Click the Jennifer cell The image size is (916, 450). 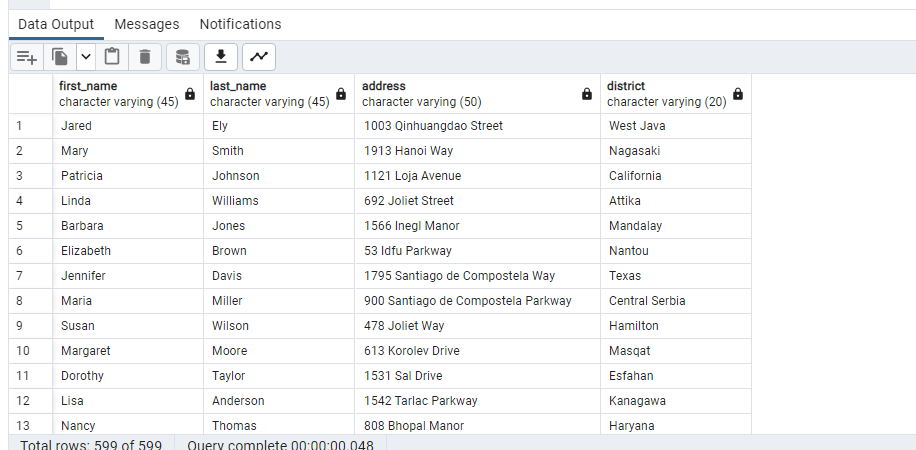128,276
